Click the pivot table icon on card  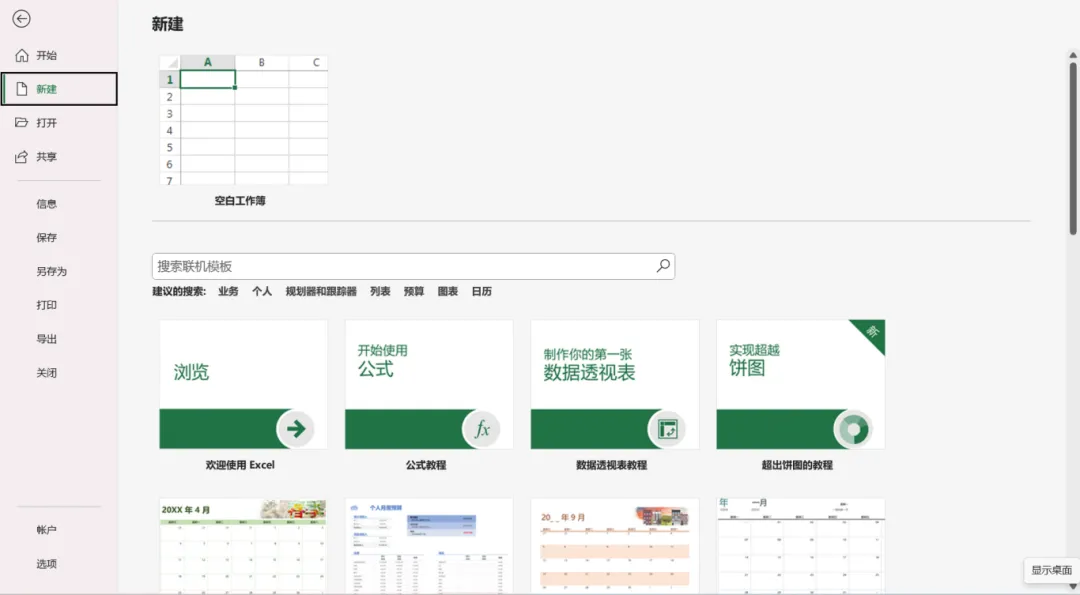tap(667, 429)
